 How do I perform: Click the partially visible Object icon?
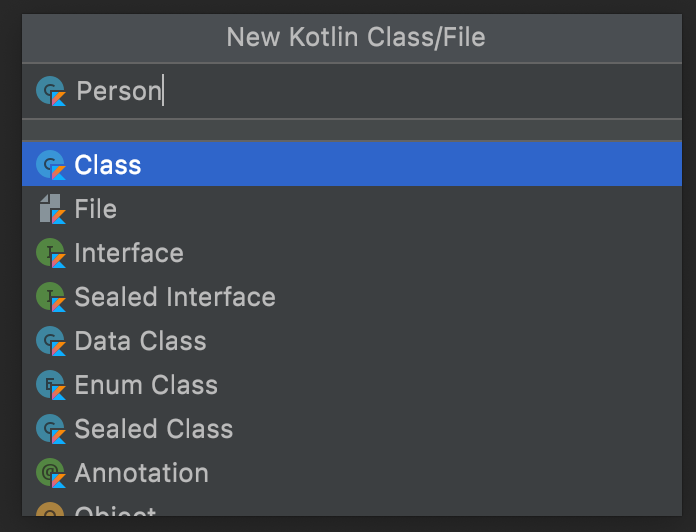point(50,509)
